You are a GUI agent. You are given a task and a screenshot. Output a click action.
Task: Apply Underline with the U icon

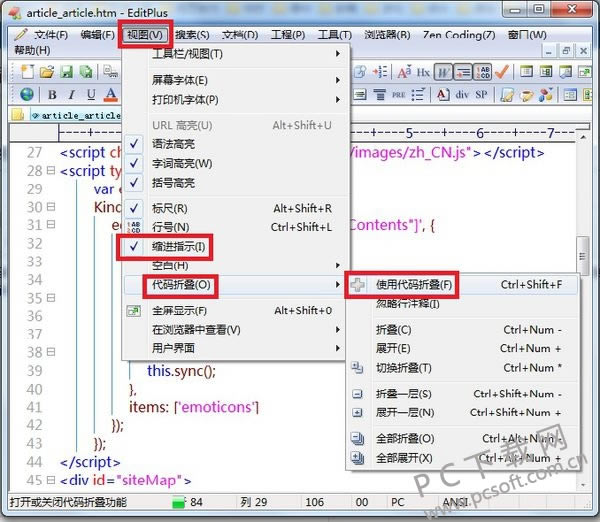[x=91, y=95]
